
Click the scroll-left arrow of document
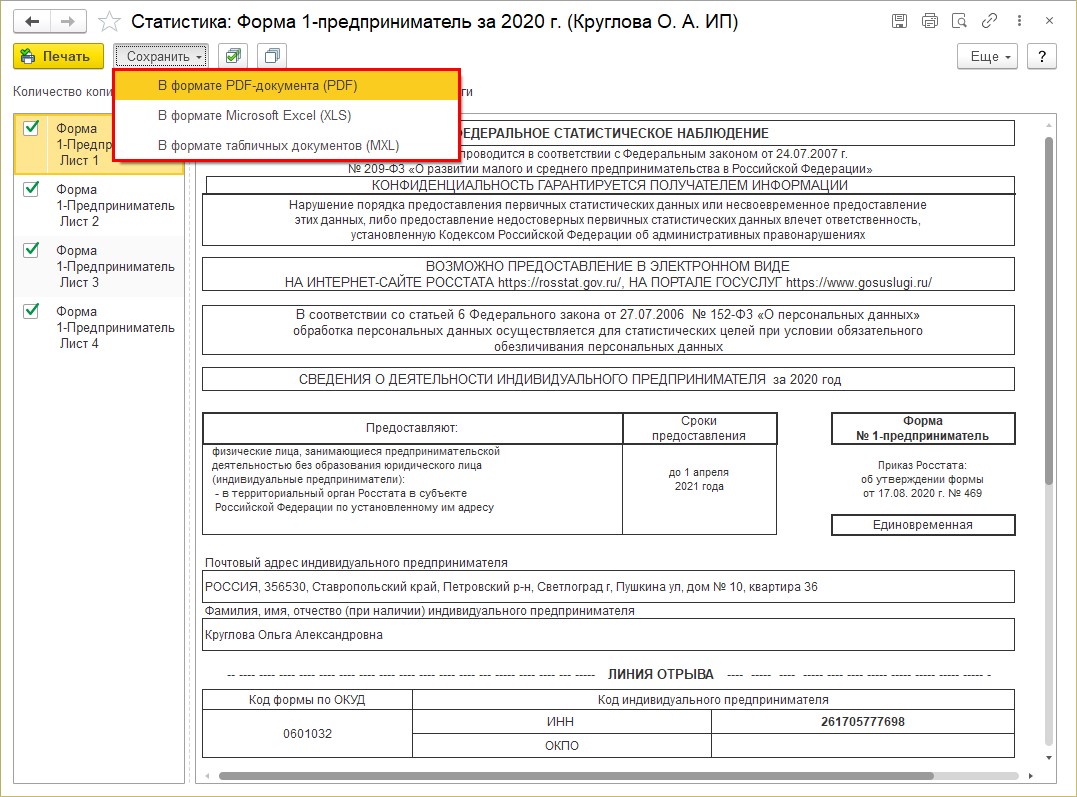coord(208,776)
